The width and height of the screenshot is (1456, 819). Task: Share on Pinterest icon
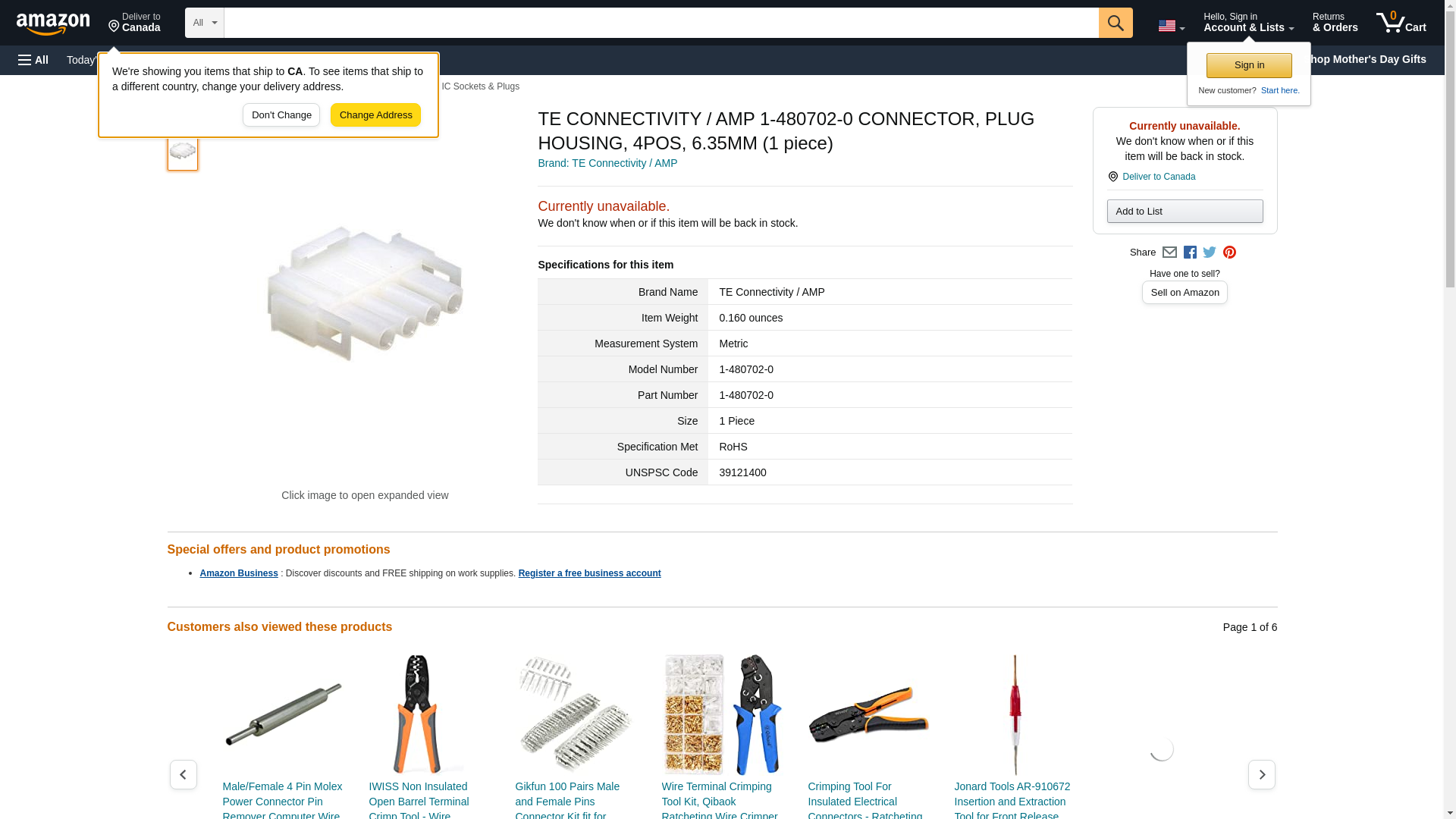click(1229, 253)
